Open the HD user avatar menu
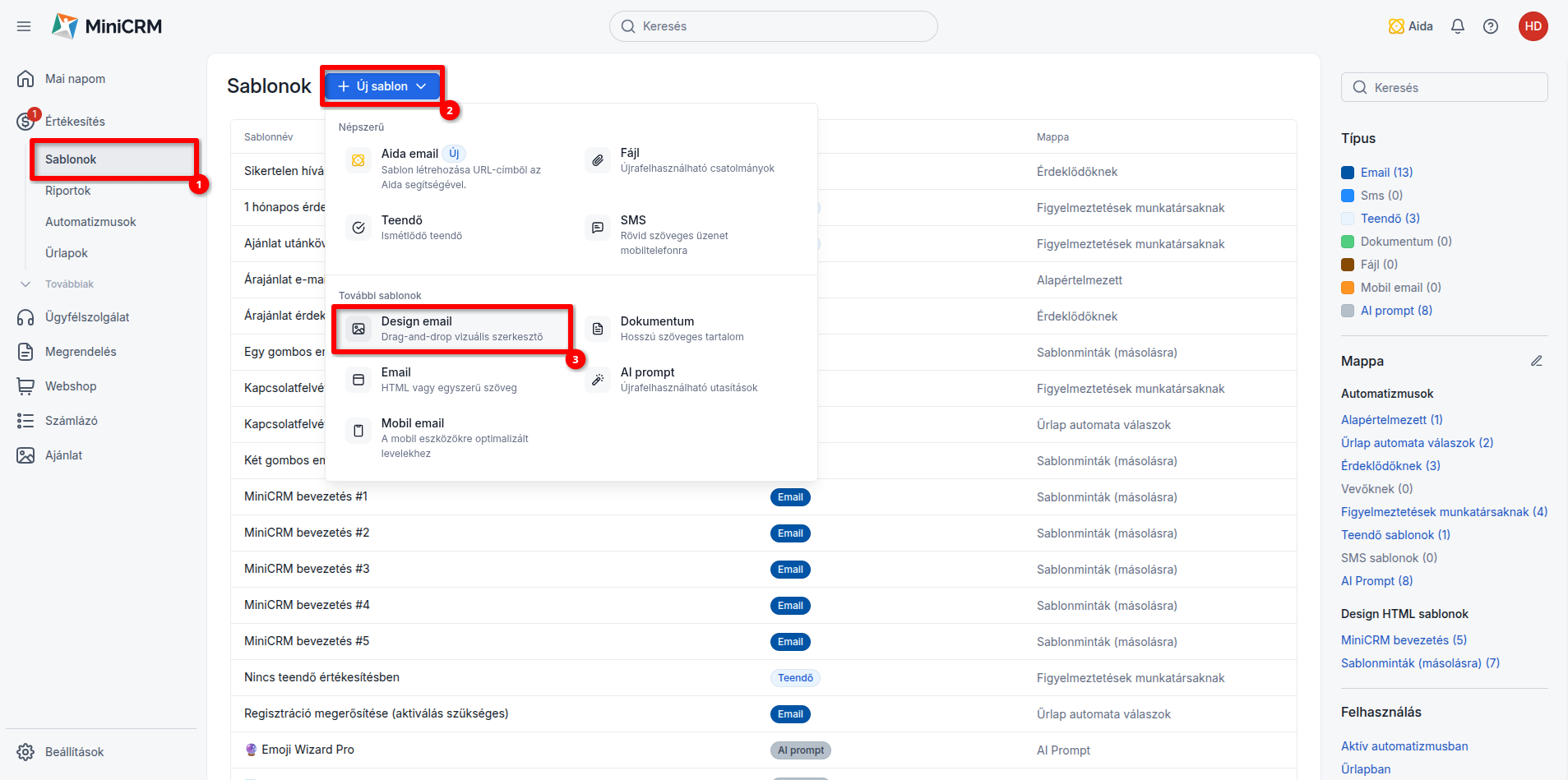 [1533, 26]
